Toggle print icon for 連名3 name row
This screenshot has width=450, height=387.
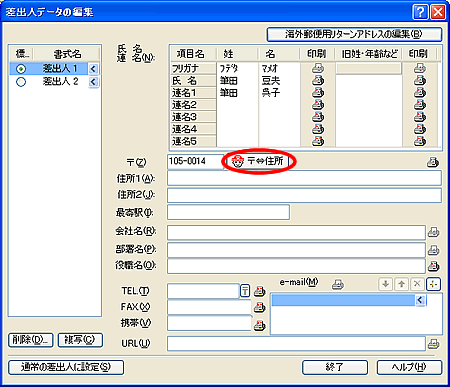tap(318, 117)
